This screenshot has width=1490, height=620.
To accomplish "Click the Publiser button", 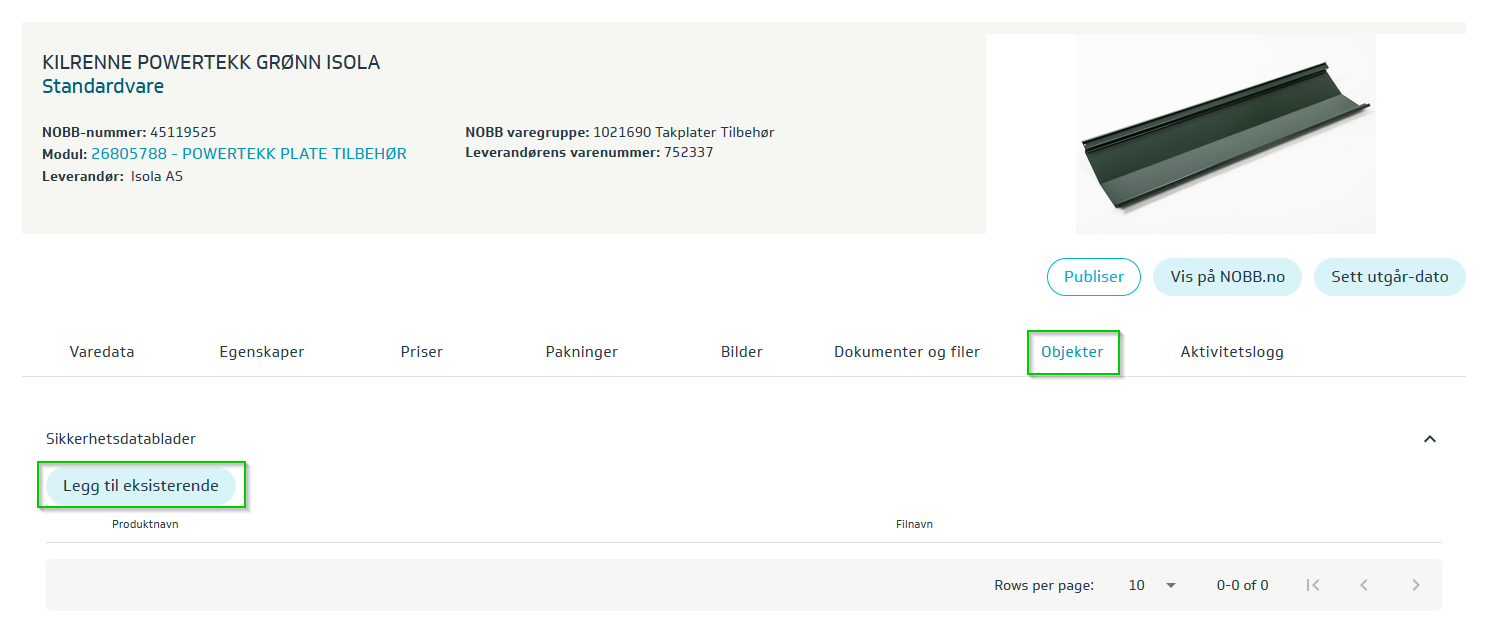I will point(1093,277).
